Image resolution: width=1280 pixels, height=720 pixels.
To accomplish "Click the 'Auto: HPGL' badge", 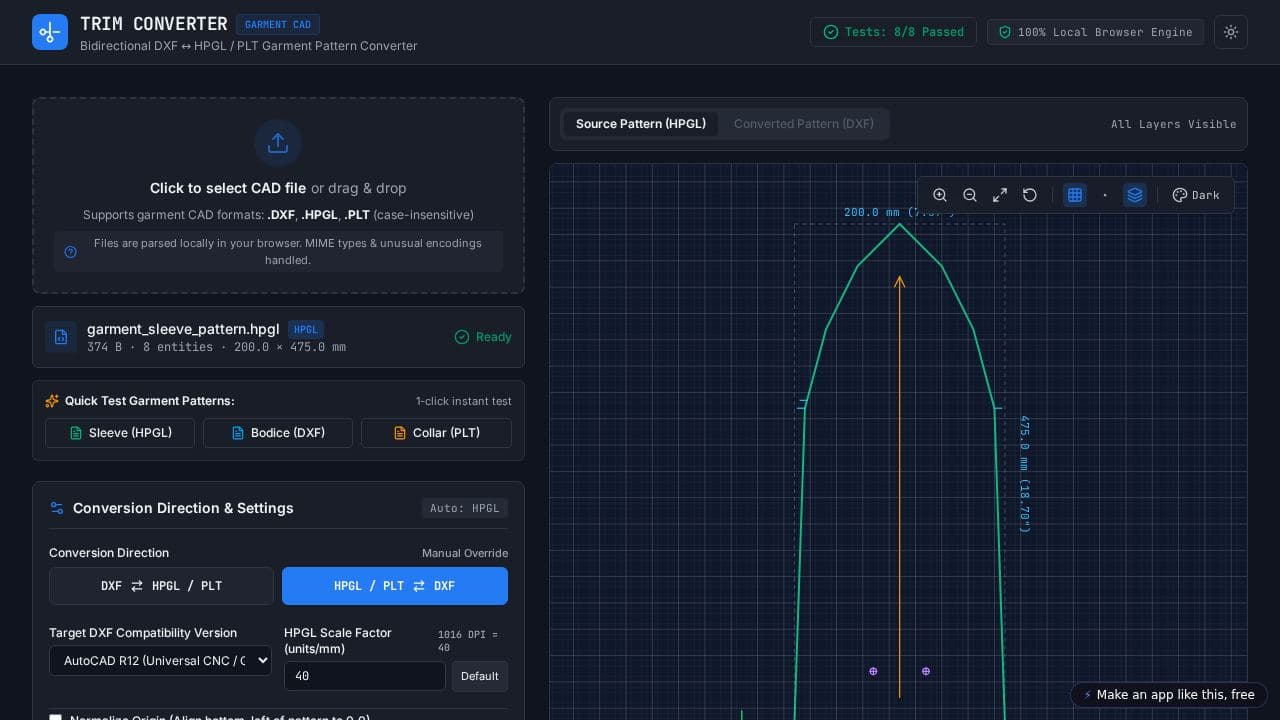I will 465,508.
